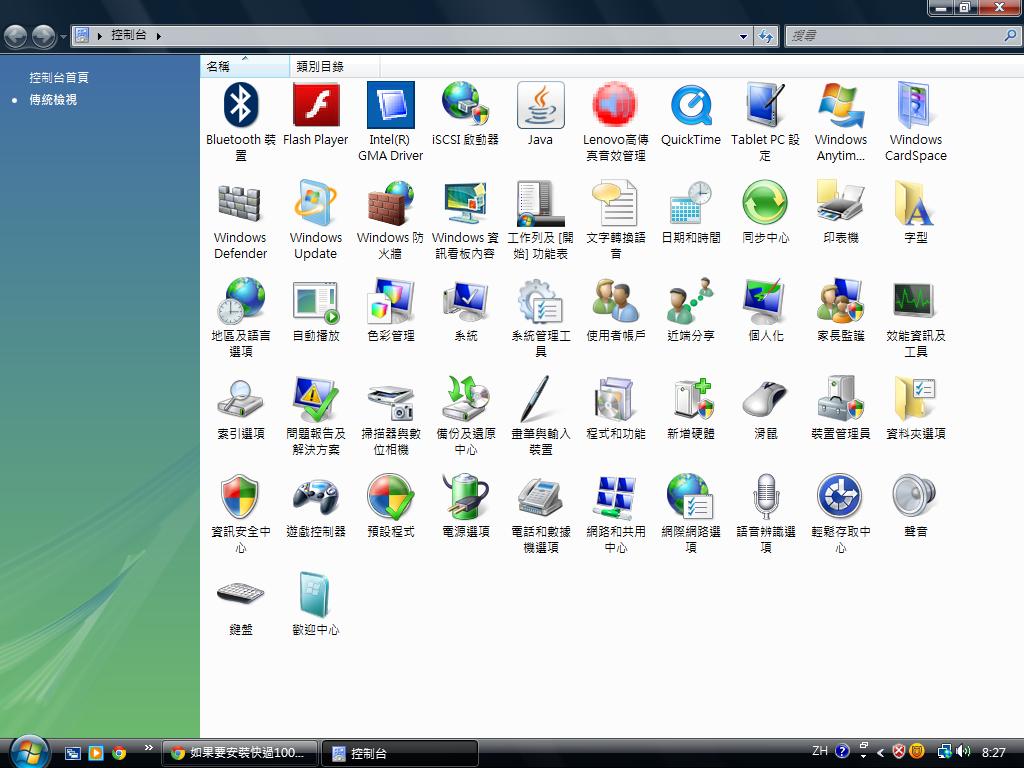Open 色彩管理
This screenshot has height=768, width=1024.
[391, 310]
